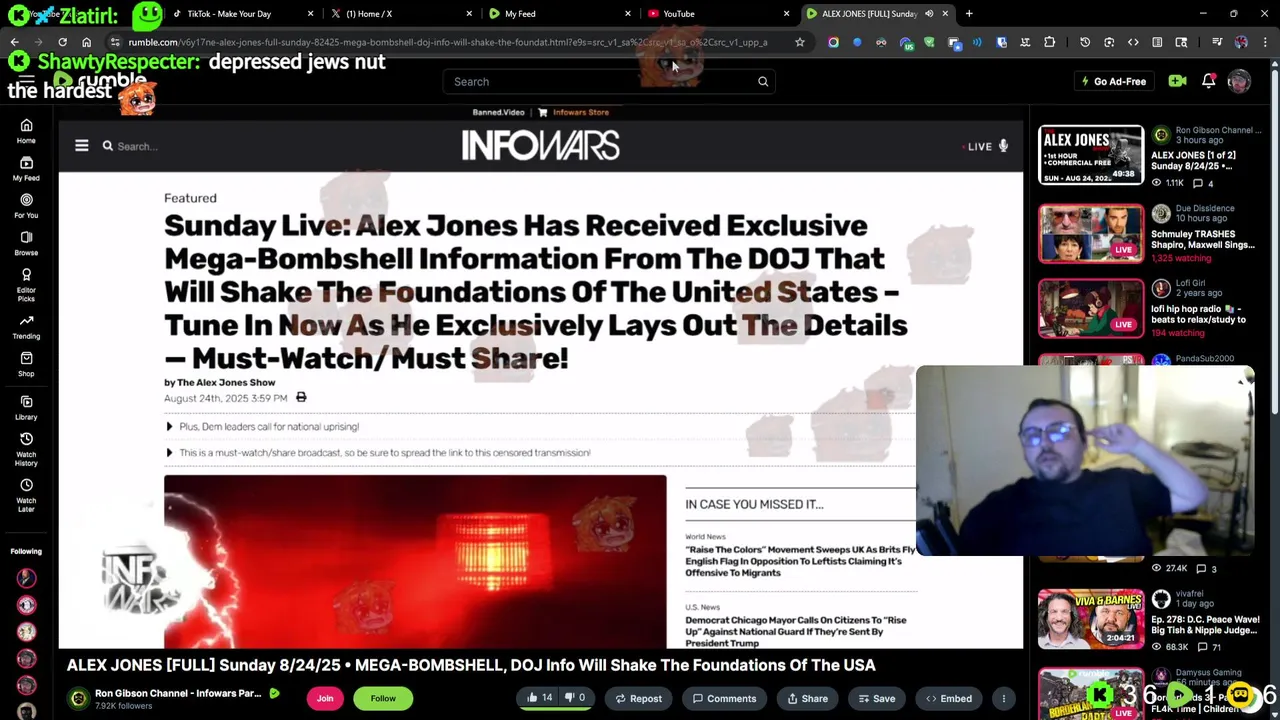This screenshot has width=1280, height=720.
Task: Open 'Raise The Colors' Movement article
Action: (800, 561)
